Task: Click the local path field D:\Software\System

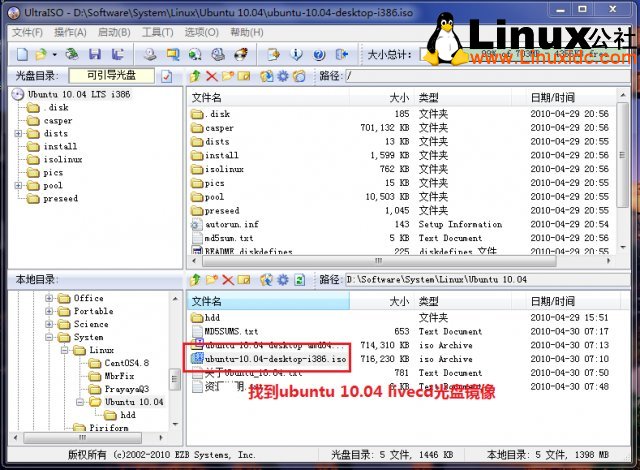Action: pyautogui.click(x=488, y=280)
